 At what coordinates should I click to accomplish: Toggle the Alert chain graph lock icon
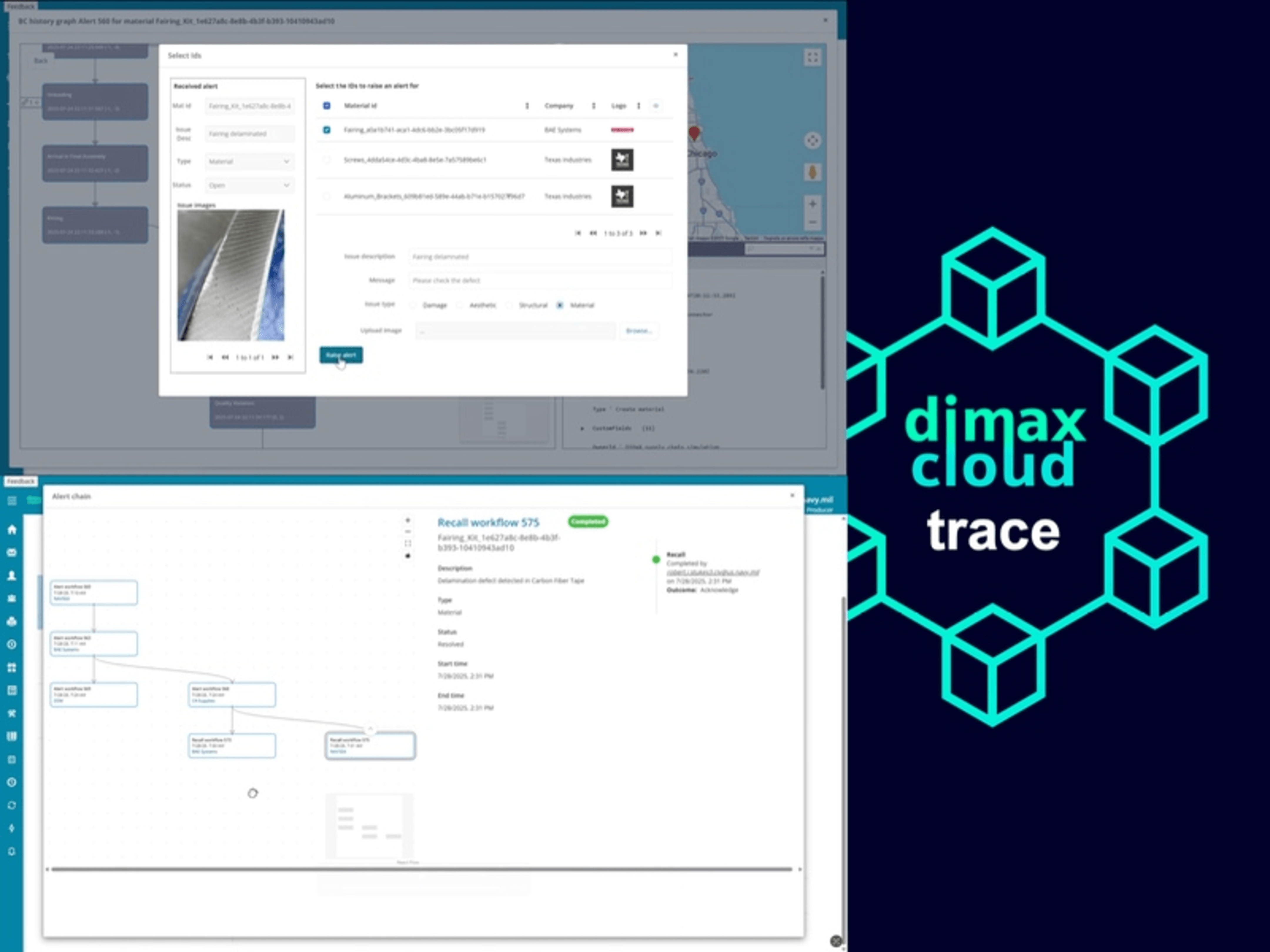tap(408, 555)
